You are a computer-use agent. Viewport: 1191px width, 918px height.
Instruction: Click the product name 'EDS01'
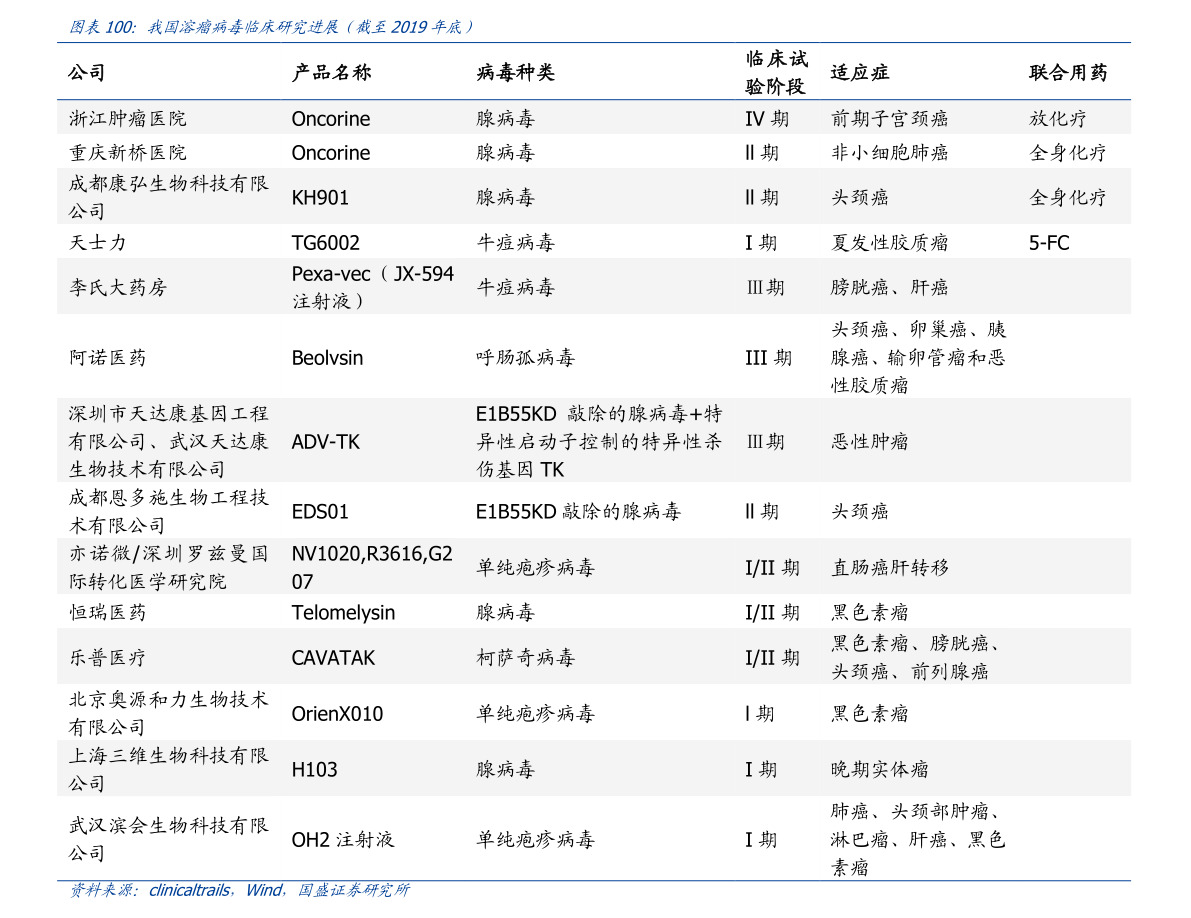pyautogui.click(x=320, y=512)
